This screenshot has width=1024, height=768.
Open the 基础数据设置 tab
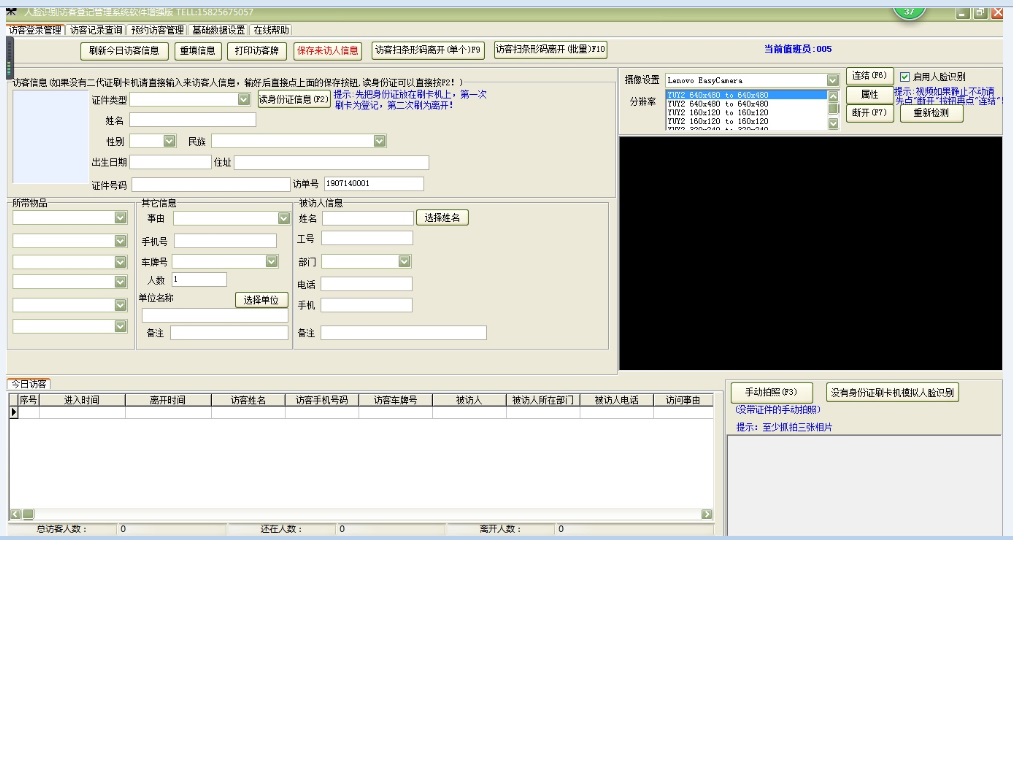point(218,30)
